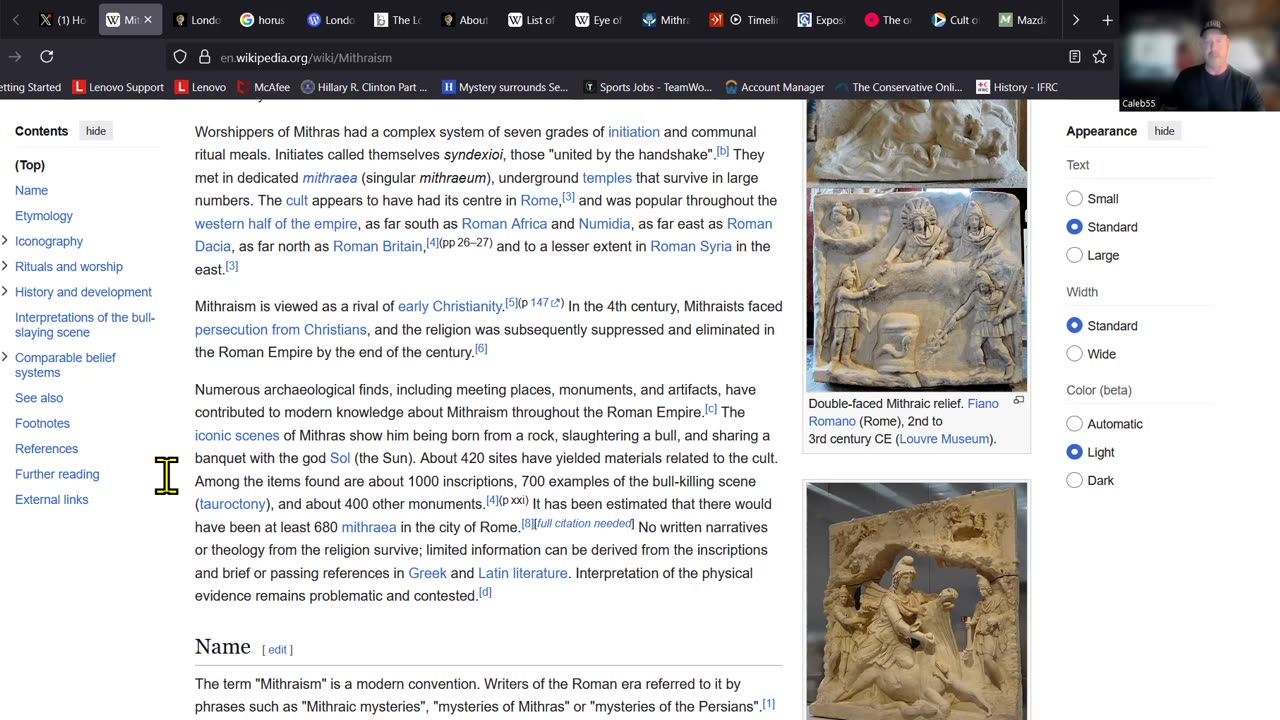Viewport: 1280px width, 720px height.
Task: Expand Rituals and worship contents section
Action: click(5, 267)
